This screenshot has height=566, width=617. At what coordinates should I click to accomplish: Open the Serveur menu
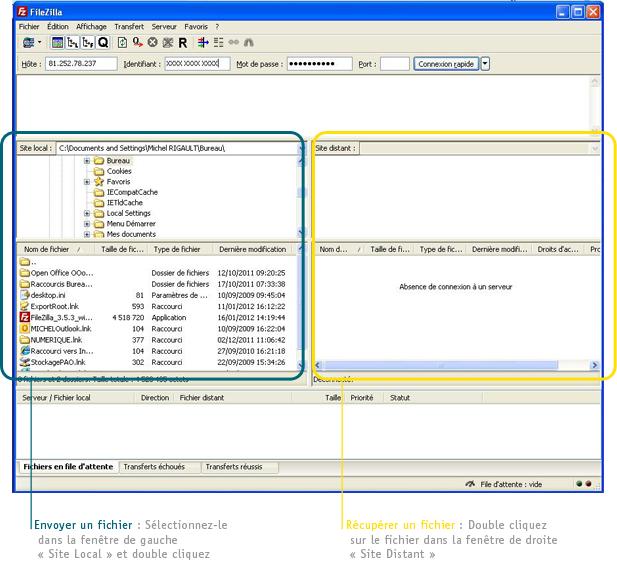[164, 27]
